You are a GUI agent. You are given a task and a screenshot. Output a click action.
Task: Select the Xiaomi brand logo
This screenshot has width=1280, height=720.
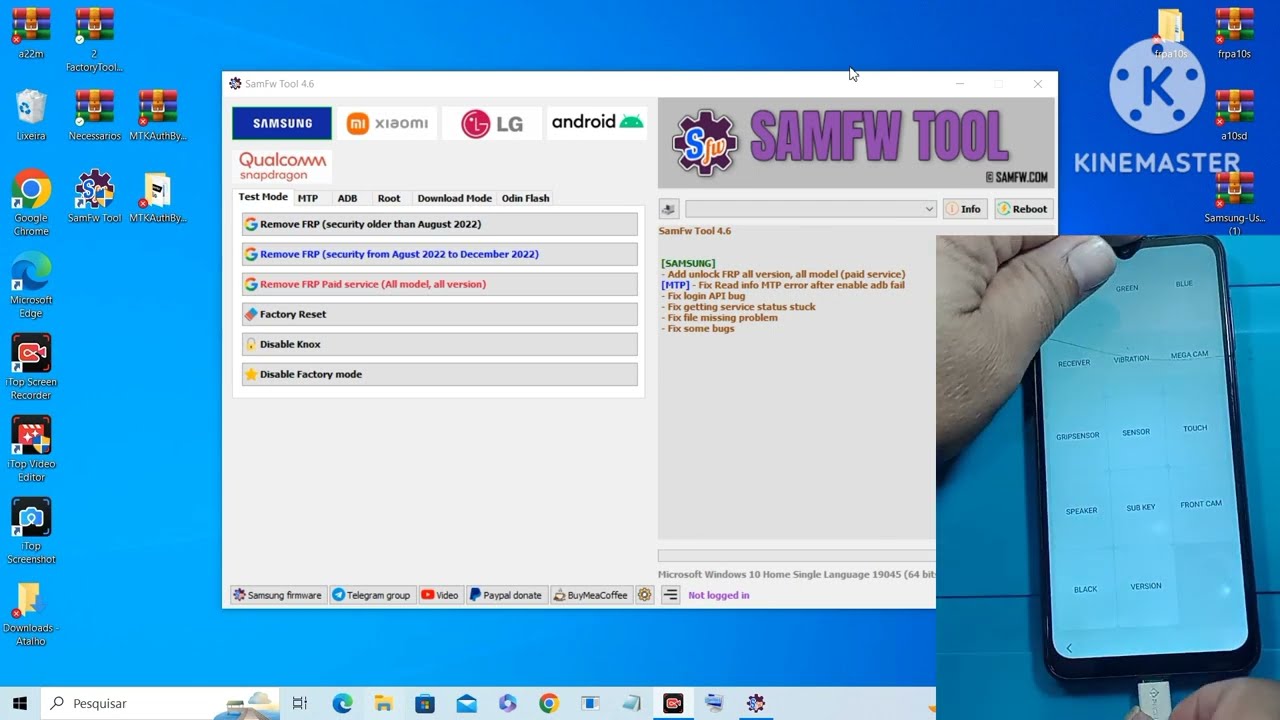[x=387, y=123]
